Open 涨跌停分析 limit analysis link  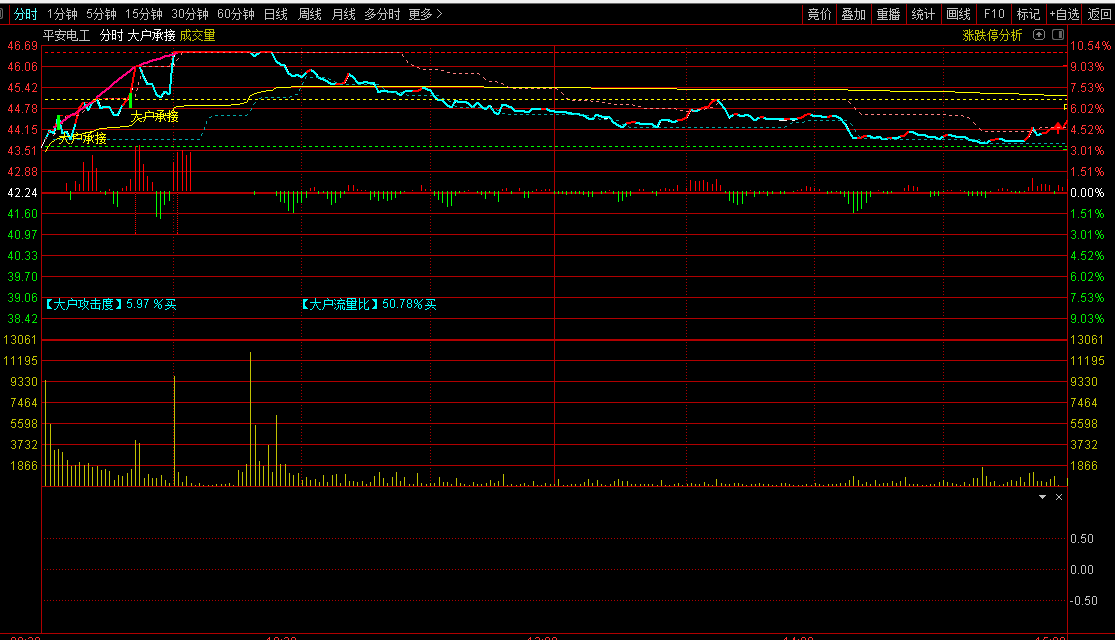992,35
